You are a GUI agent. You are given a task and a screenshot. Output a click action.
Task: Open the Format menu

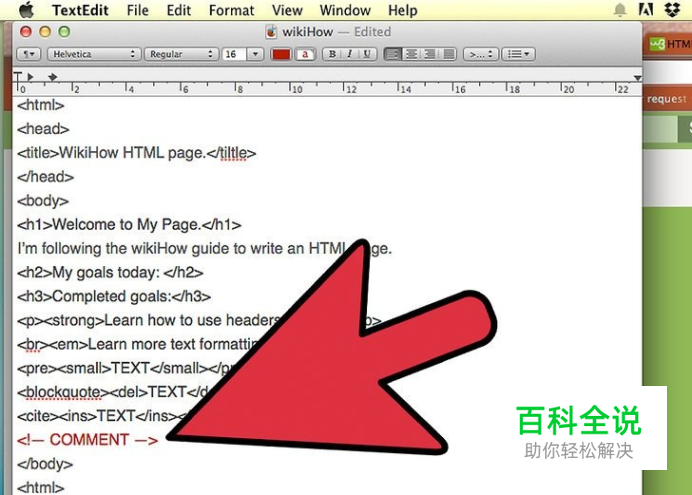click(231, 10)
